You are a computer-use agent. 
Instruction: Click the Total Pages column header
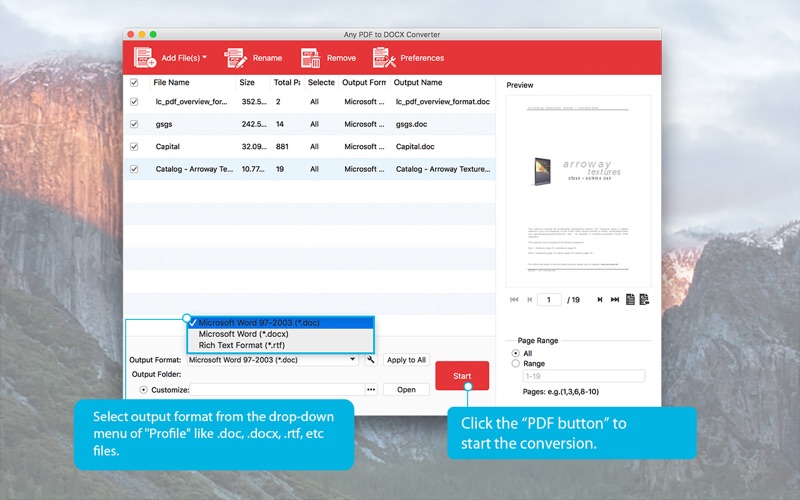[287, 82]
